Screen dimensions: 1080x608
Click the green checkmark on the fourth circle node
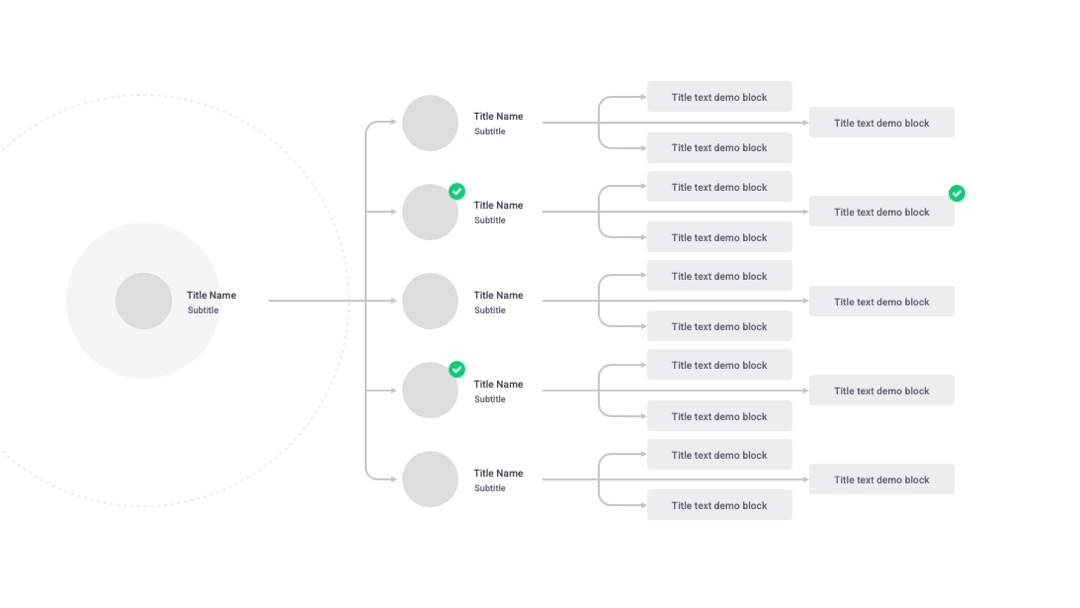click(x=457, y=370)
